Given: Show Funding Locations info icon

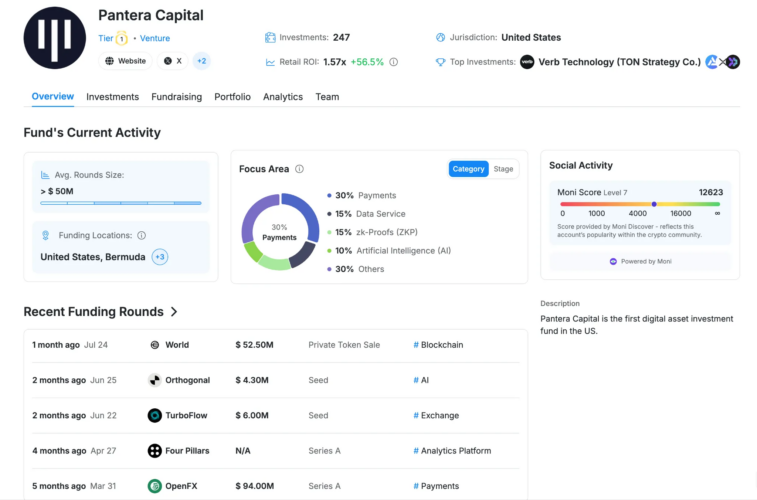Looking at the screenshot, I should coord(141,236).
